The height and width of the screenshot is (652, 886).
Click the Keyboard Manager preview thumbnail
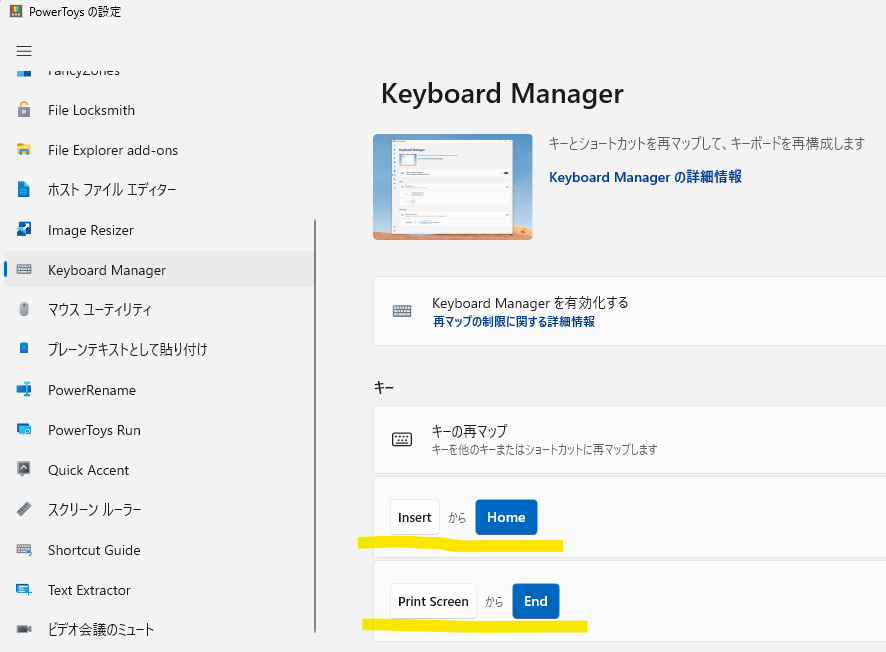click(453, 187)
